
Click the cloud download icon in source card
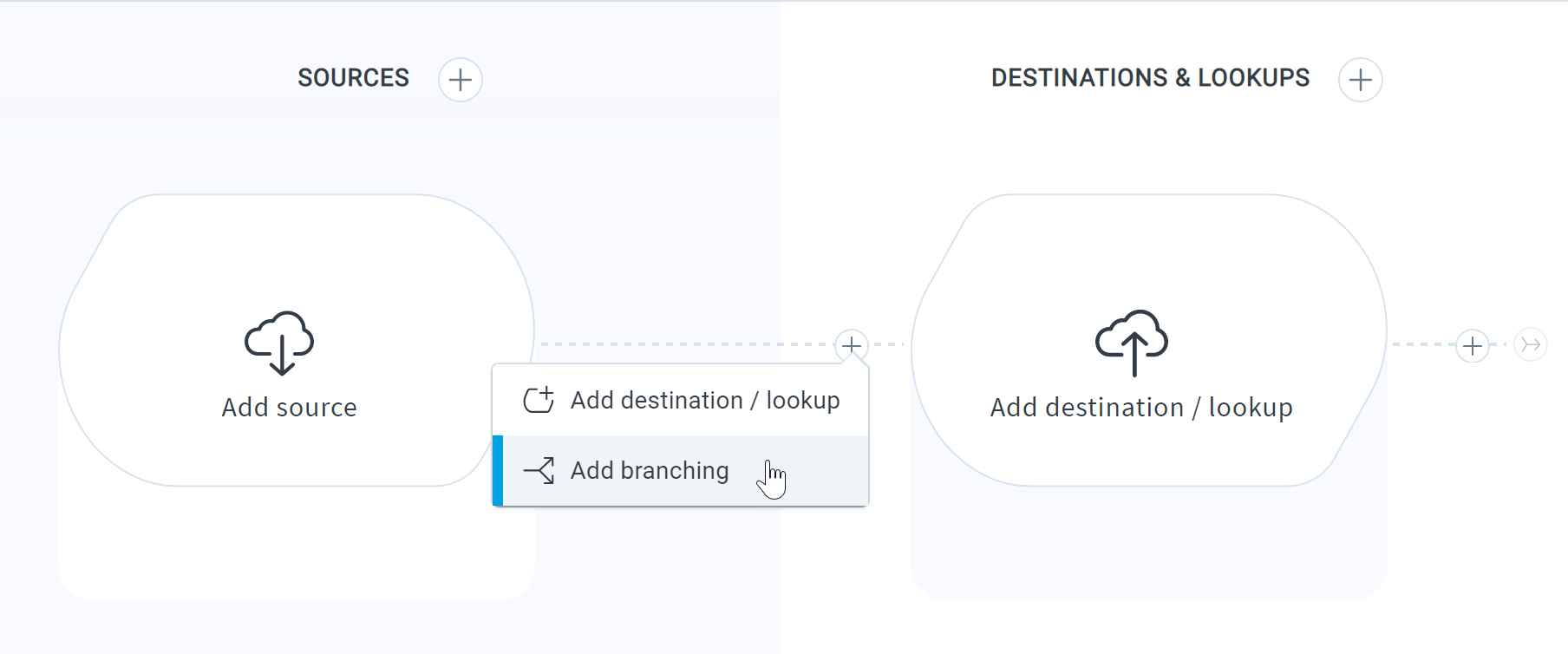tap(279, 343)
